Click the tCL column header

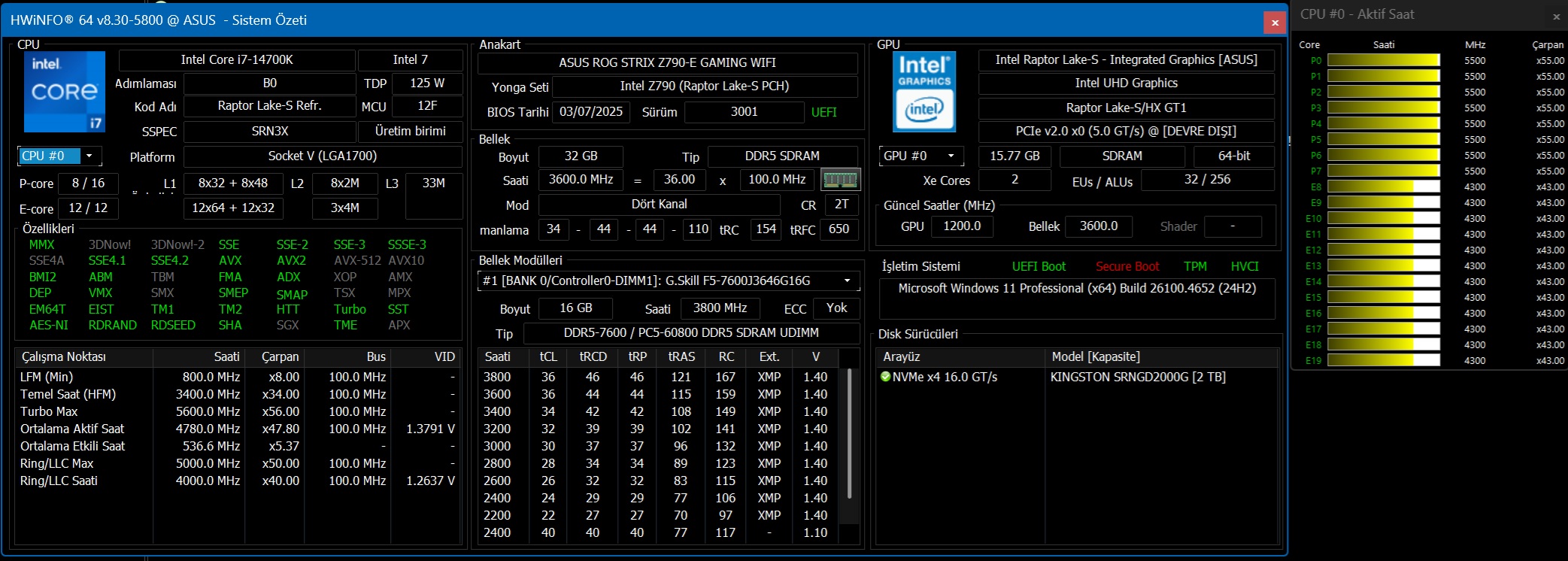pyautogui.click(x=548, y=357)
